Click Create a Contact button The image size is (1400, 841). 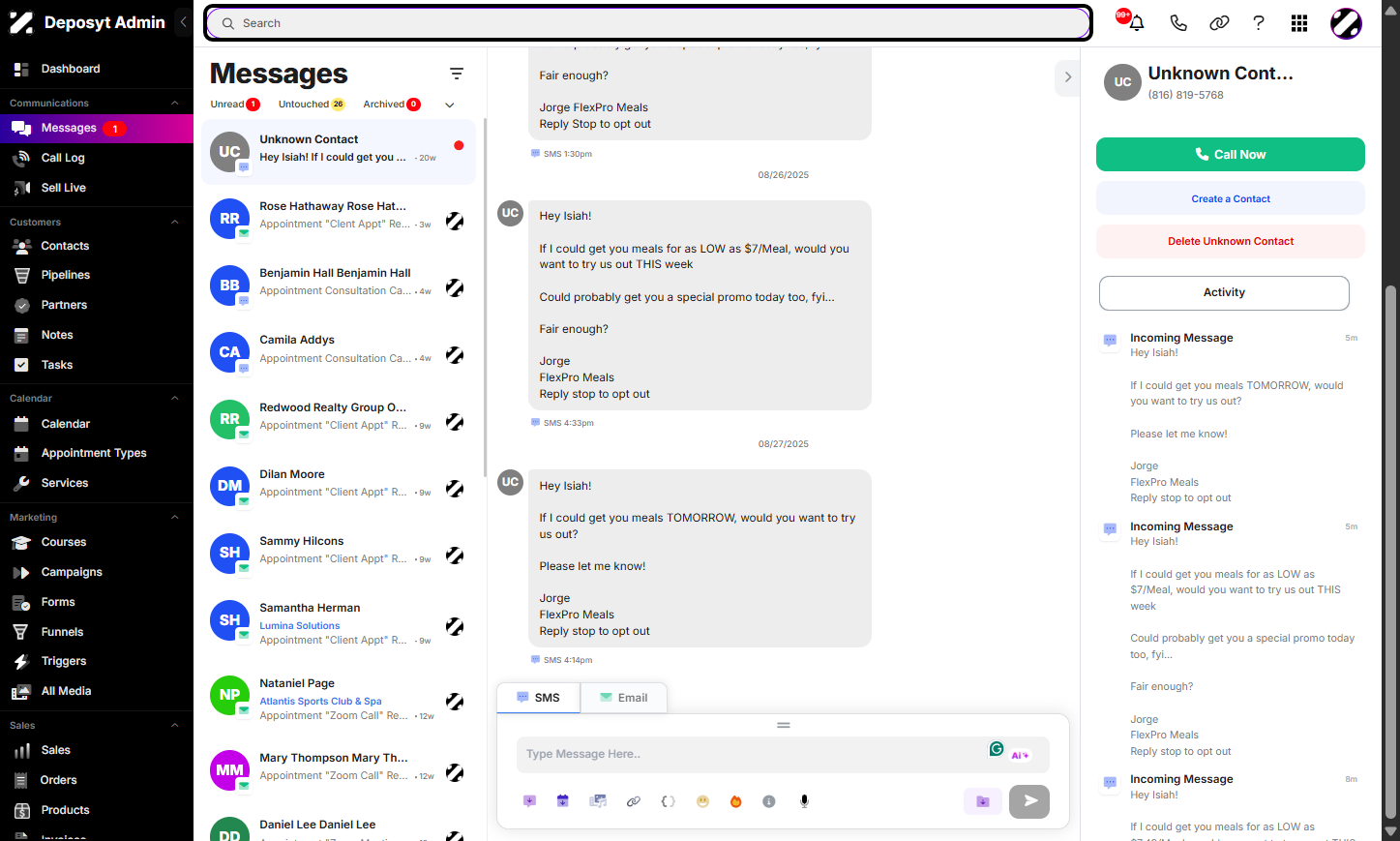click(1231, 198)
